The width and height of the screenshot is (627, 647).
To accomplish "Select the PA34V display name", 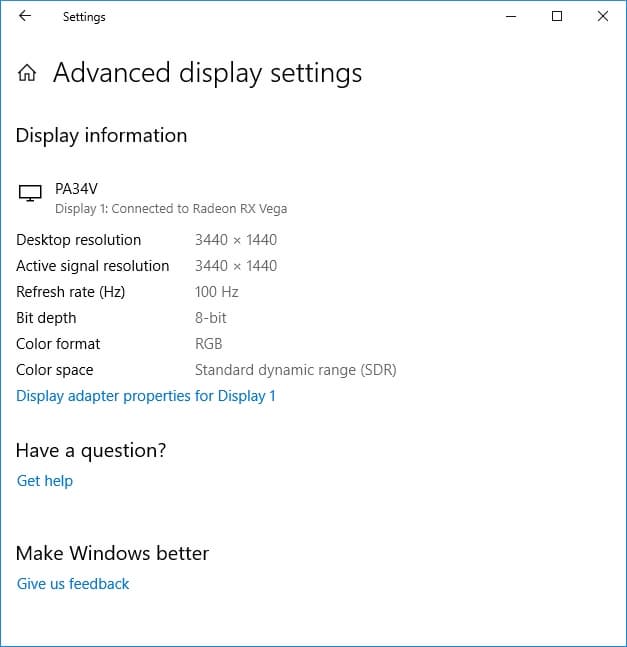I will click(x=76, y=189).
